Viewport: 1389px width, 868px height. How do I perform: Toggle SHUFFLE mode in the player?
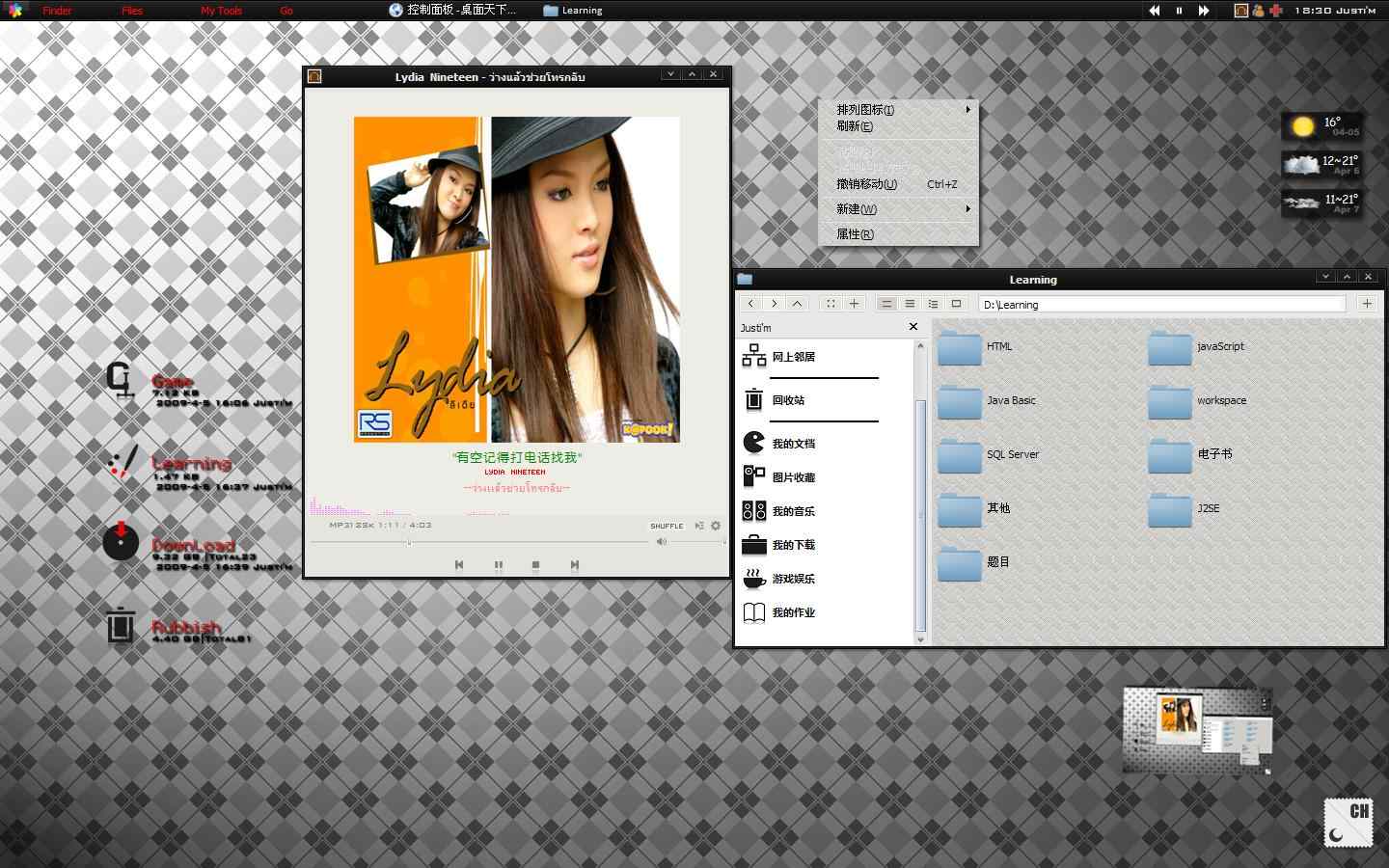pos(667,526)
